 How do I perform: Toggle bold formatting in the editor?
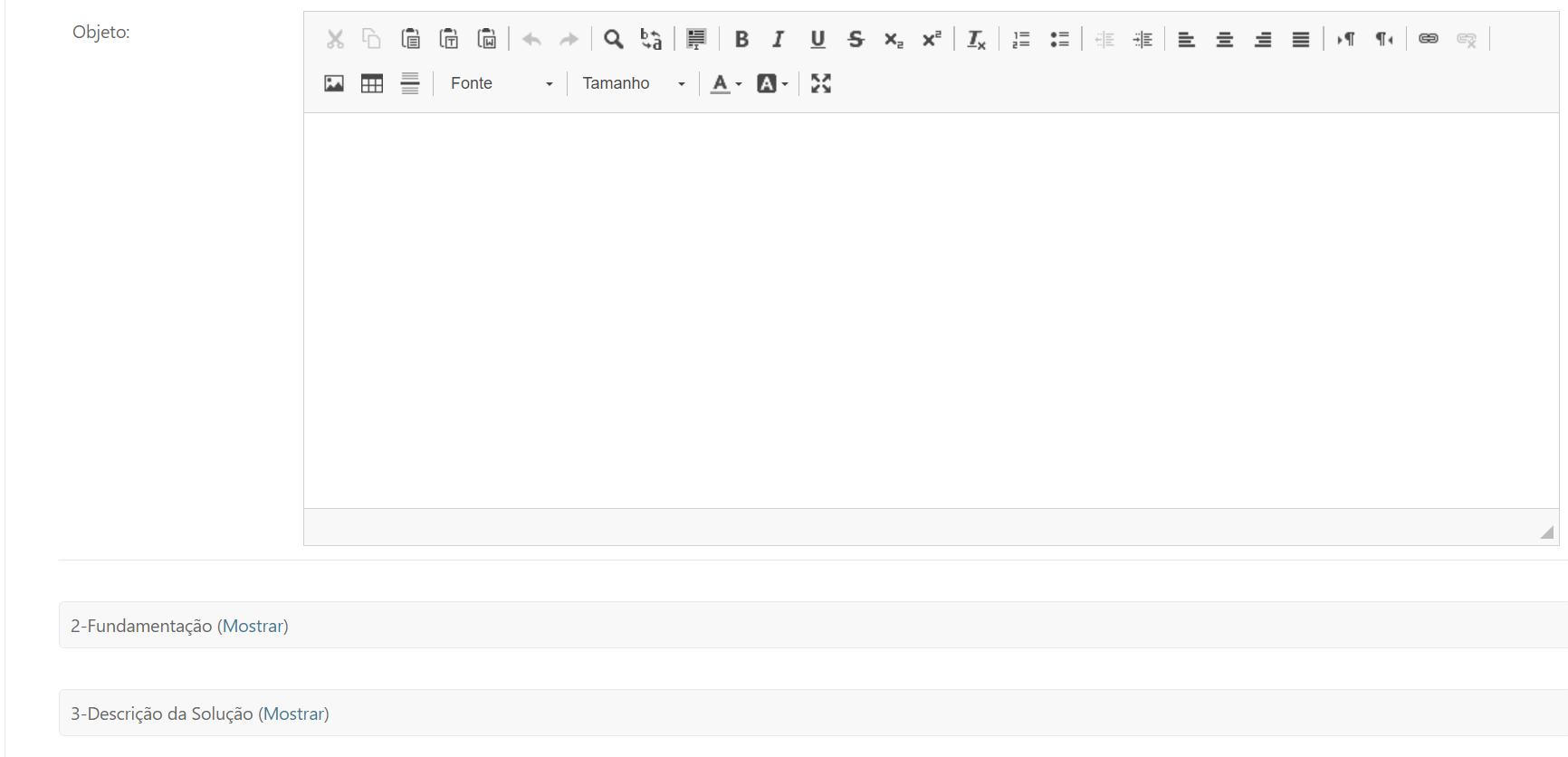click(741, 39)
